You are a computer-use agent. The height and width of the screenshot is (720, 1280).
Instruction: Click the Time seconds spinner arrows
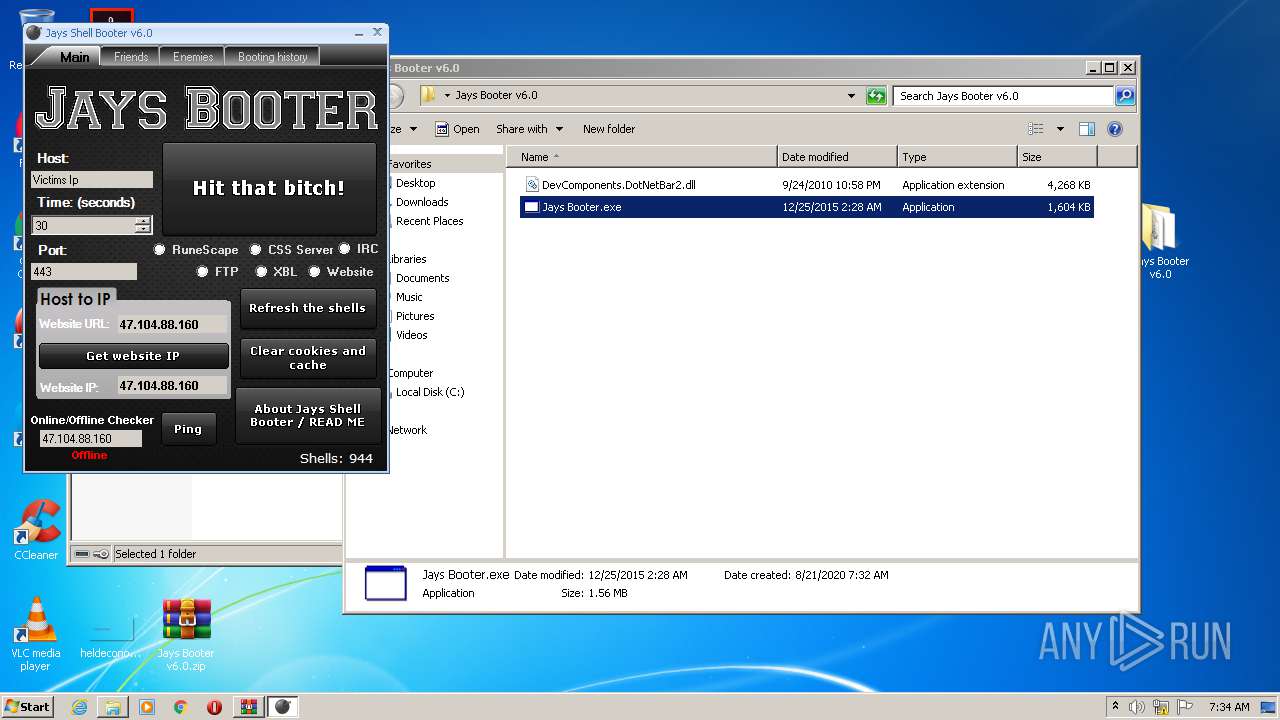click(143, 225)
